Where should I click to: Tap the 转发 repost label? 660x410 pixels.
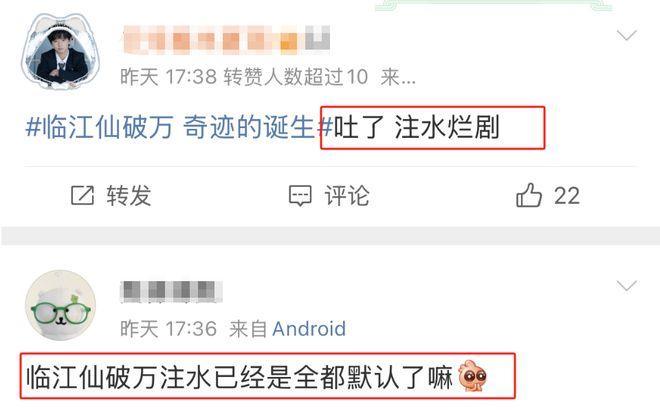coord(129,196)
